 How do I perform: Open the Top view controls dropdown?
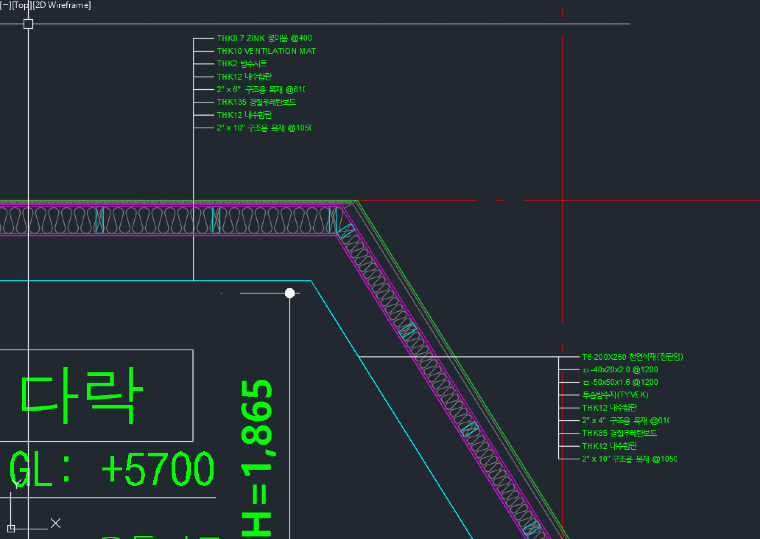21,5
